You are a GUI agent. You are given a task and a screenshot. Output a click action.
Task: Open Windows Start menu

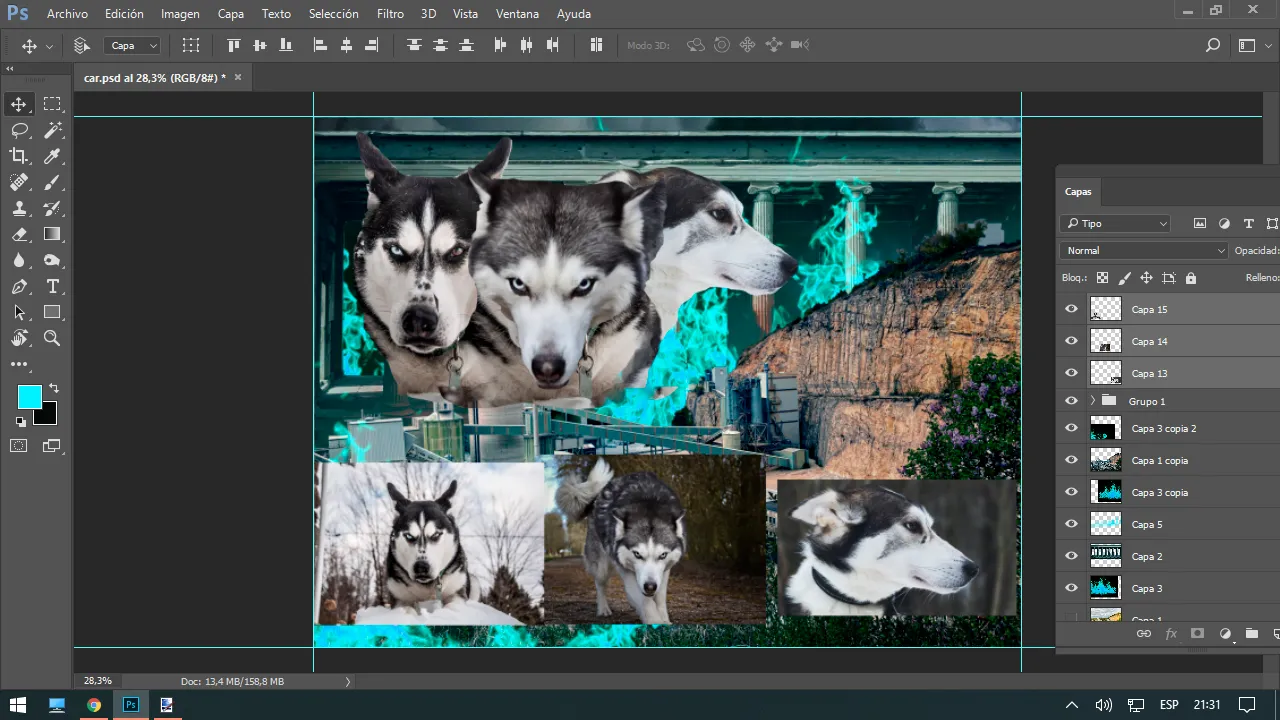coord(18,705)
